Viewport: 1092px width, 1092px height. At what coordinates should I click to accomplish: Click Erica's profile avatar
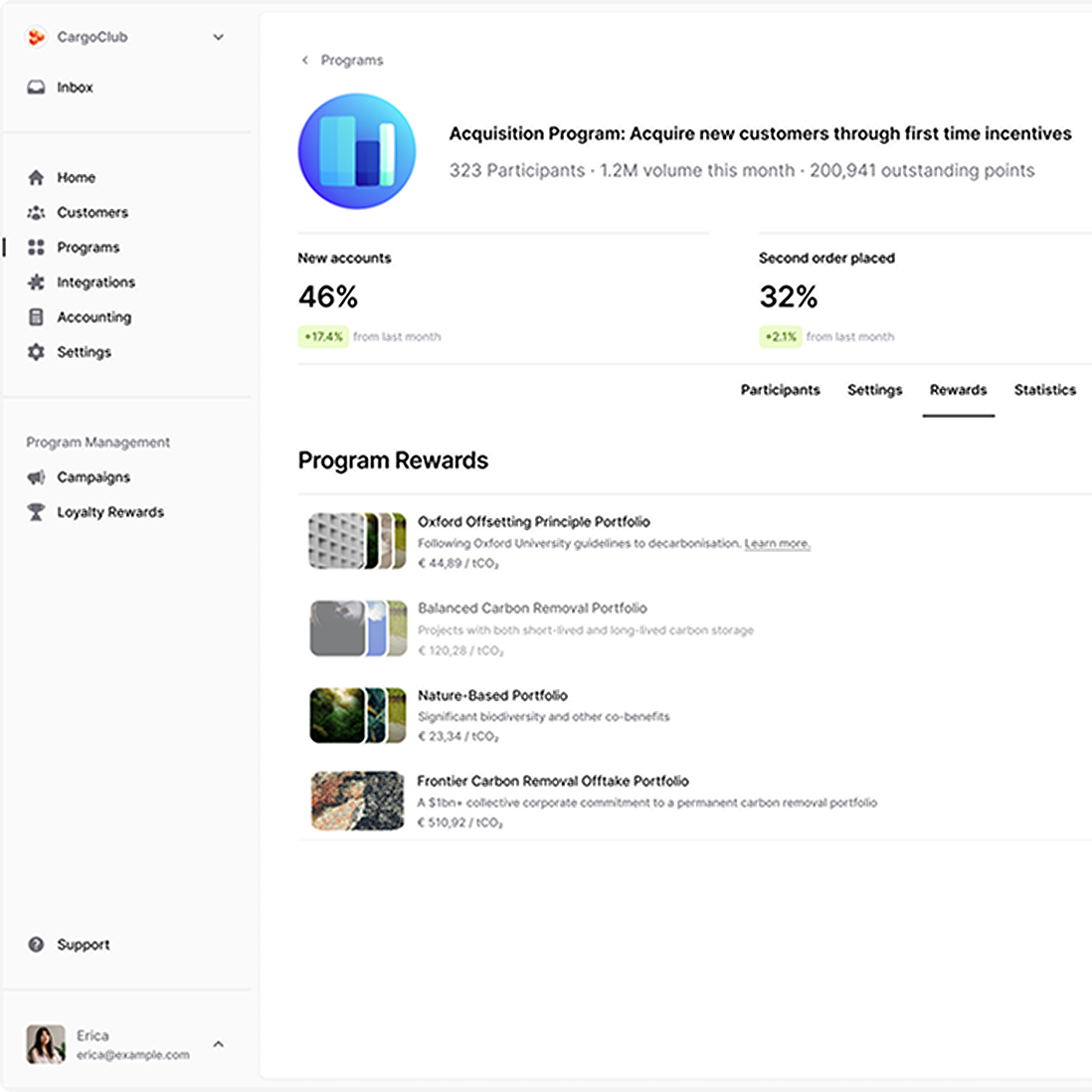(x=46, y=1044)
